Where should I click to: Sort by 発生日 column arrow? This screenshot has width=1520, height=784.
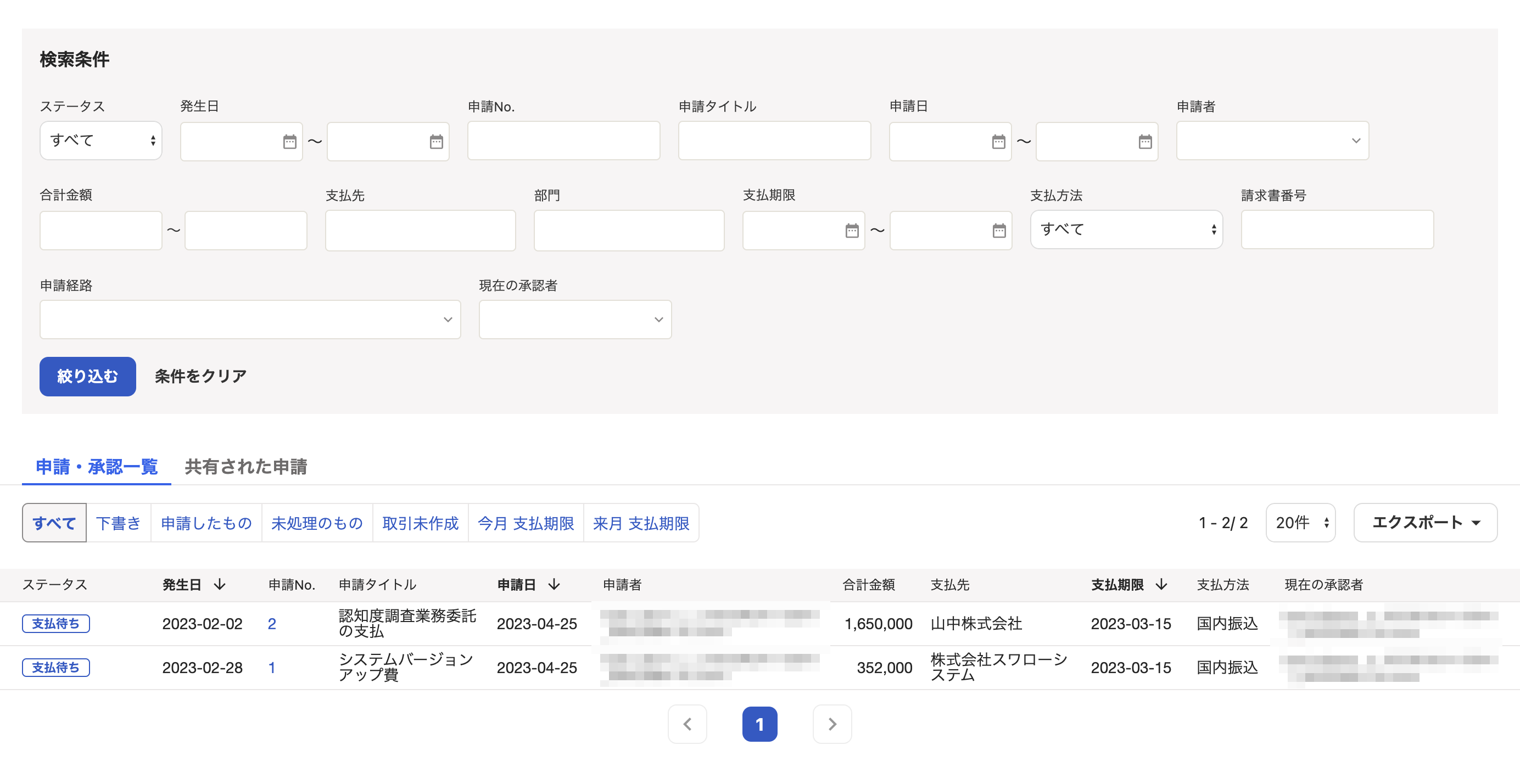[220, 585]
